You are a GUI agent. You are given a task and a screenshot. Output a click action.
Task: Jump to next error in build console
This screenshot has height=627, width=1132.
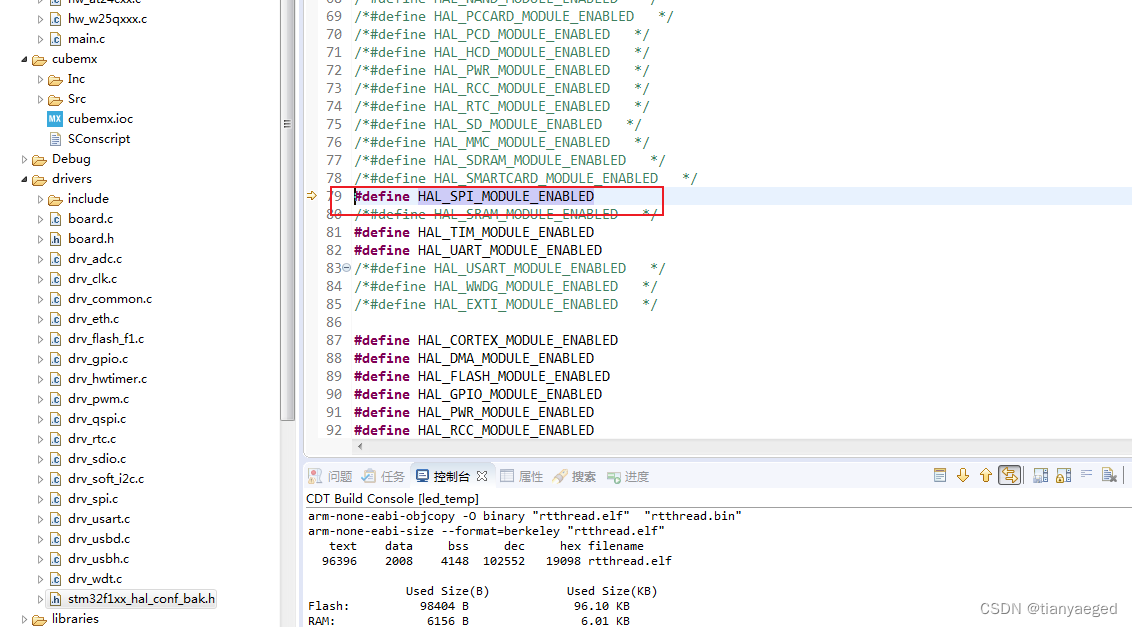(x=963, y=475)
